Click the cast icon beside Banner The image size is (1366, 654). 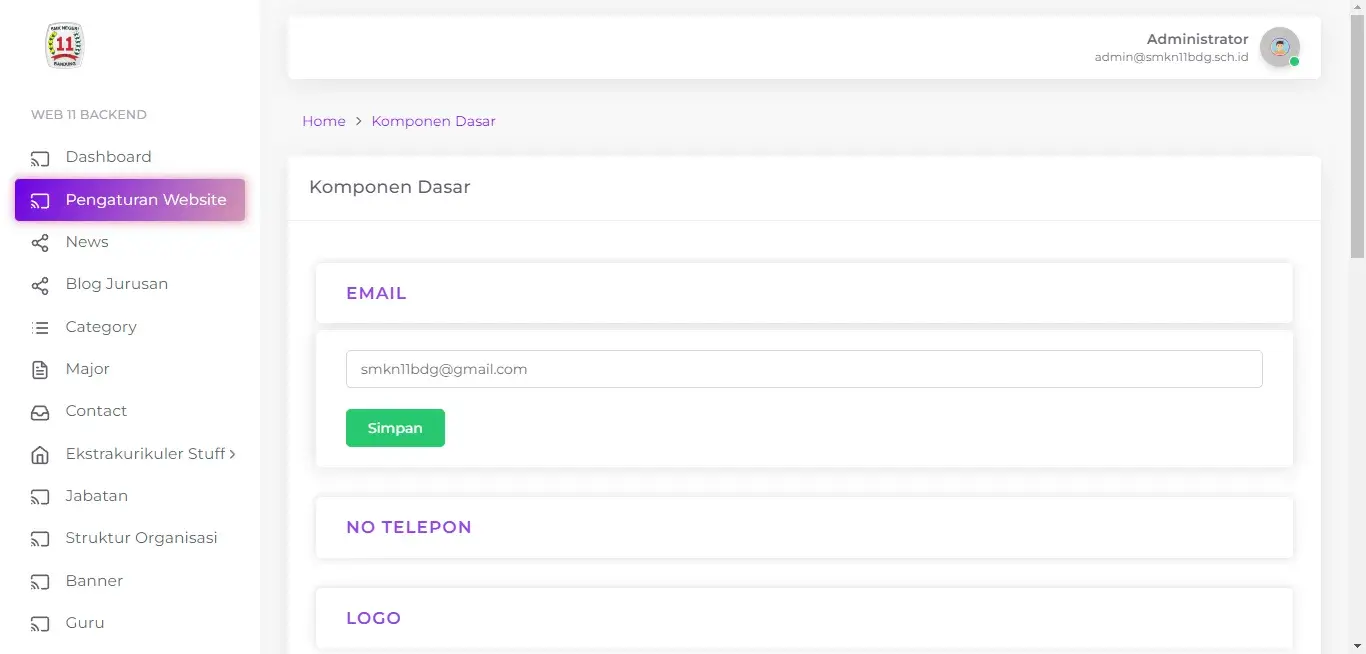40,582
